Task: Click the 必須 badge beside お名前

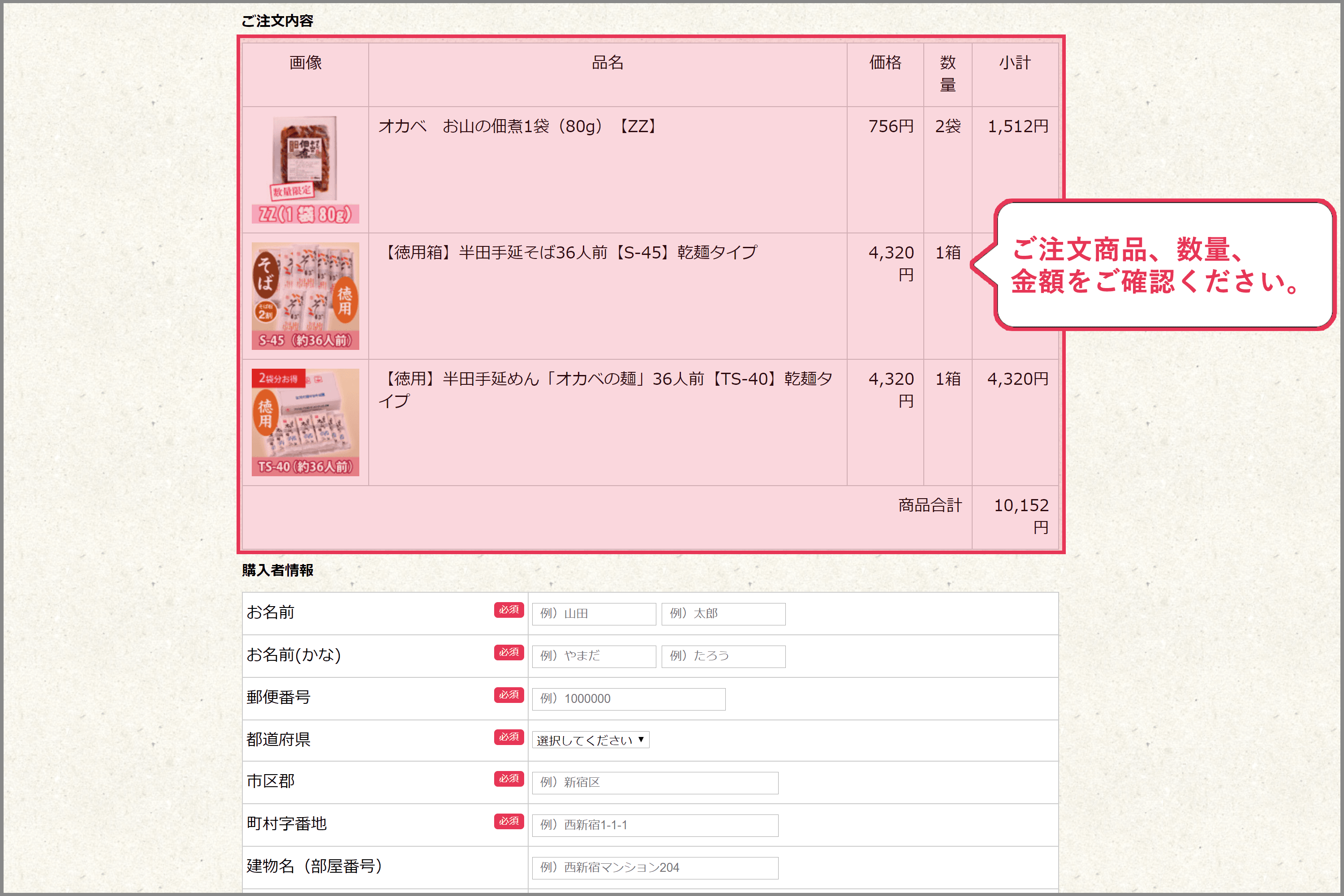Action: (x=508, y=610)
